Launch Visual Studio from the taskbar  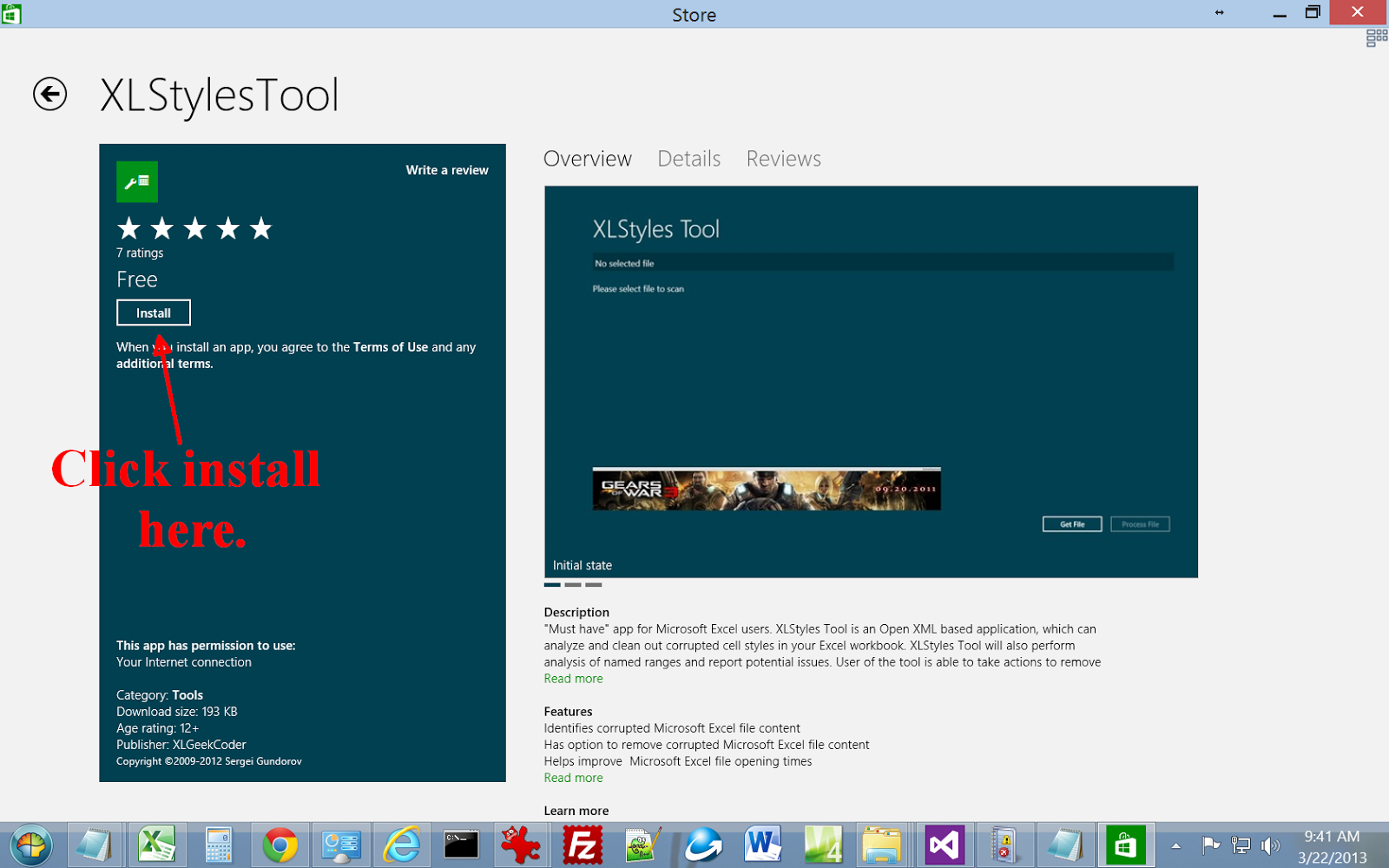pyautogui.click(x=944, y=844)
